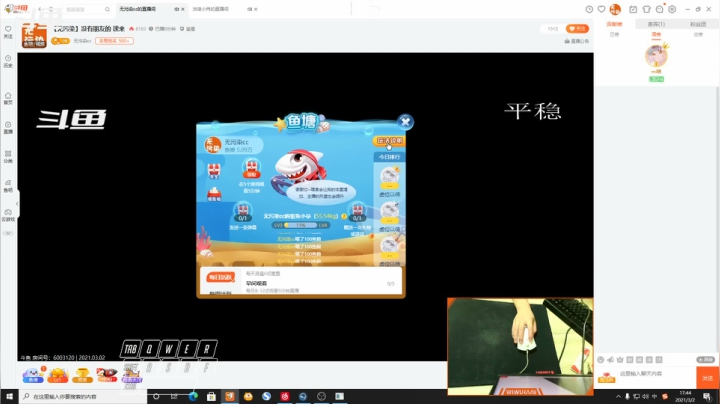Open the small red treasure chest below the anchor avatar

pos(214,171)
